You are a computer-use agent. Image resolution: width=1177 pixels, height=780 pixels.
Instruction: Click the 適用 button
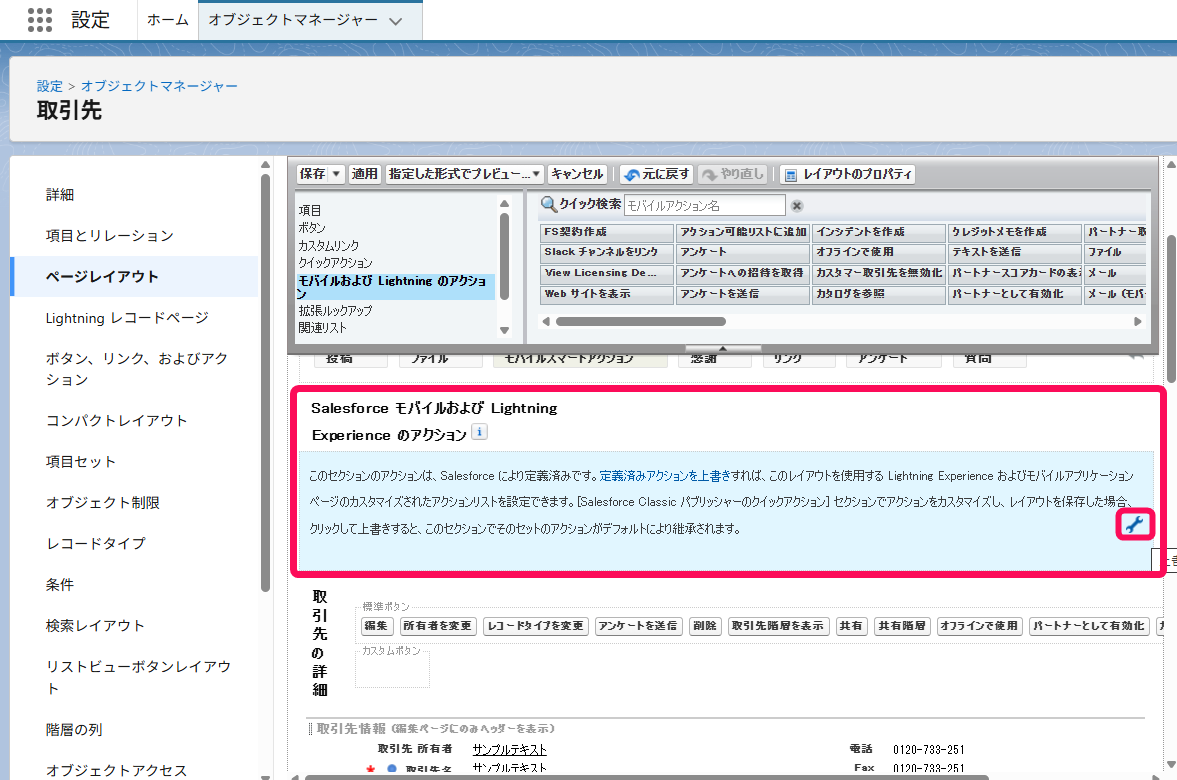(x=365, y=174)
